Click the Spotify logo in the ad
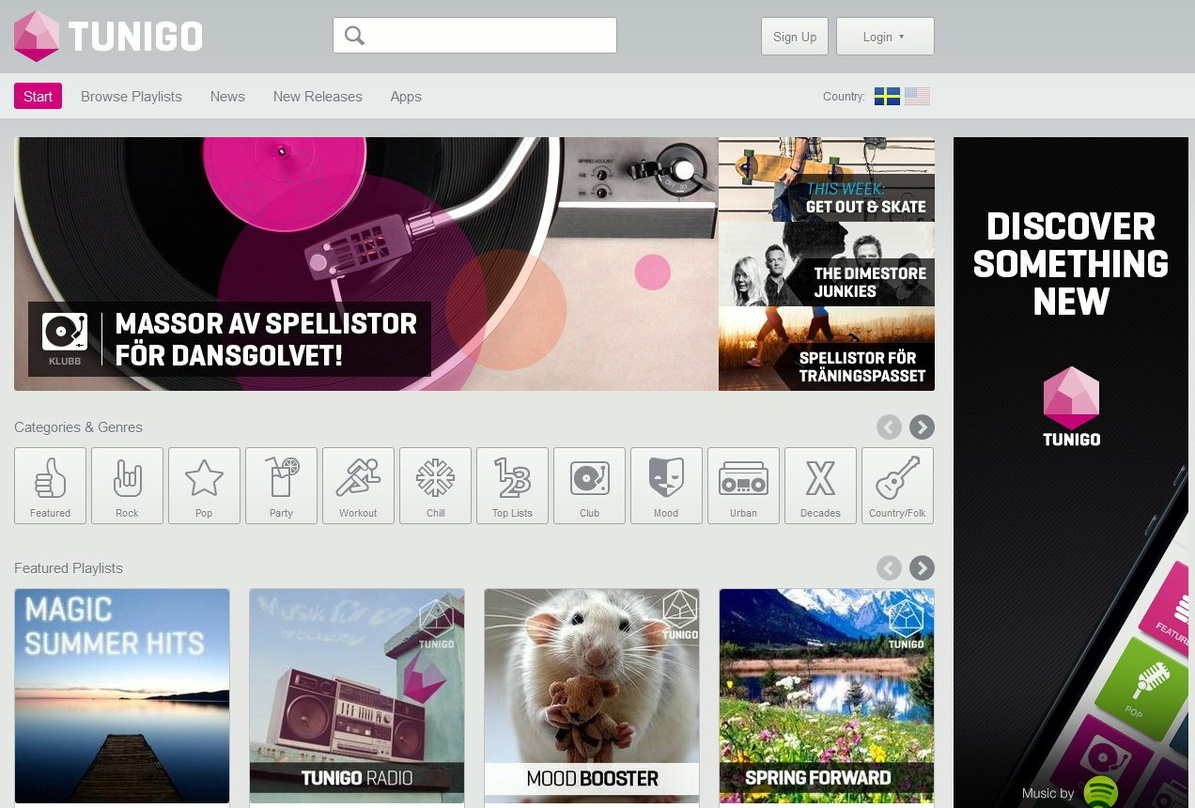Image resolution: width=1195 pixels, height=808 pixels. tap(1100, 791)
